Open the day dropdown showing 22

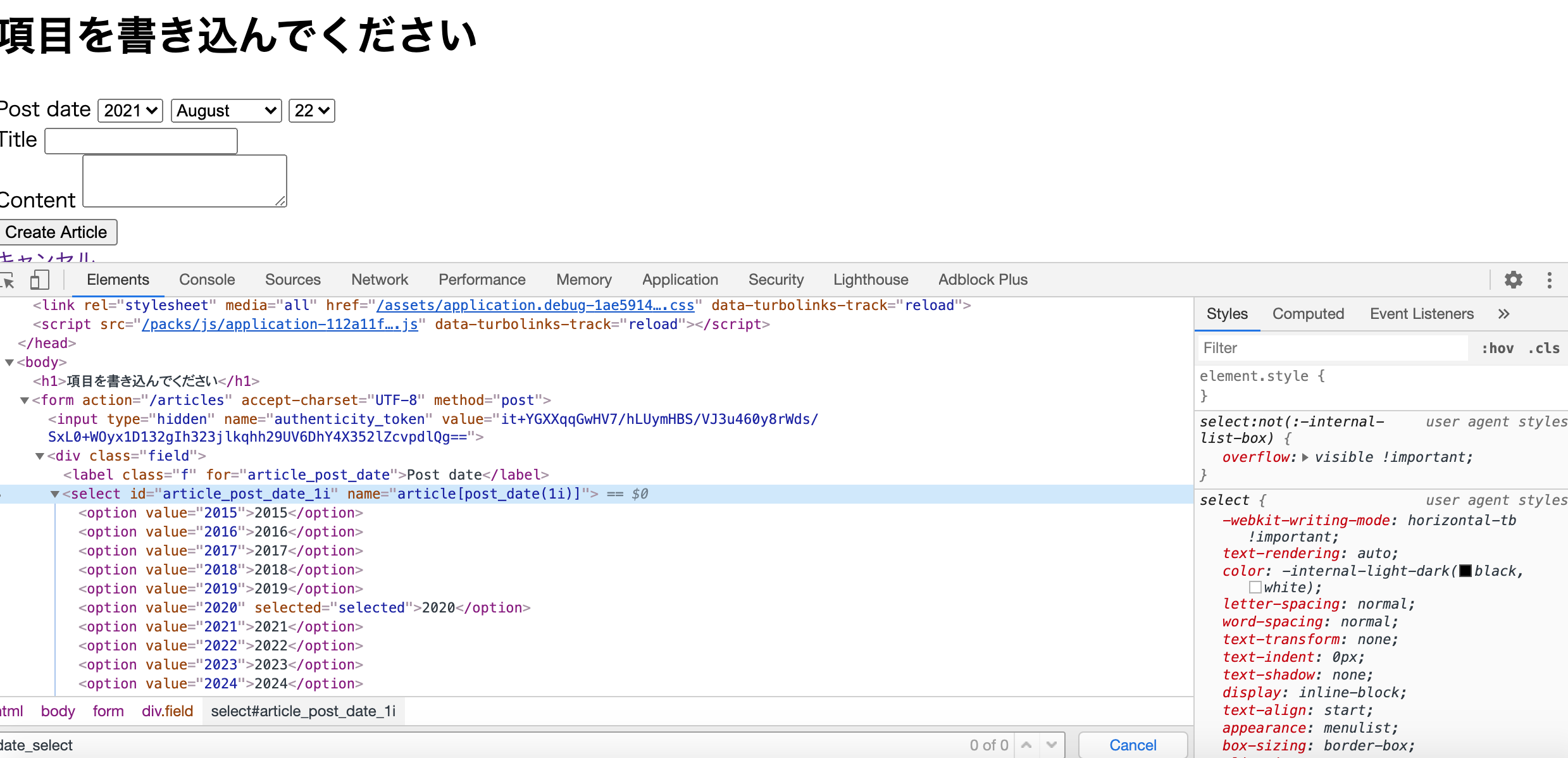311,111
